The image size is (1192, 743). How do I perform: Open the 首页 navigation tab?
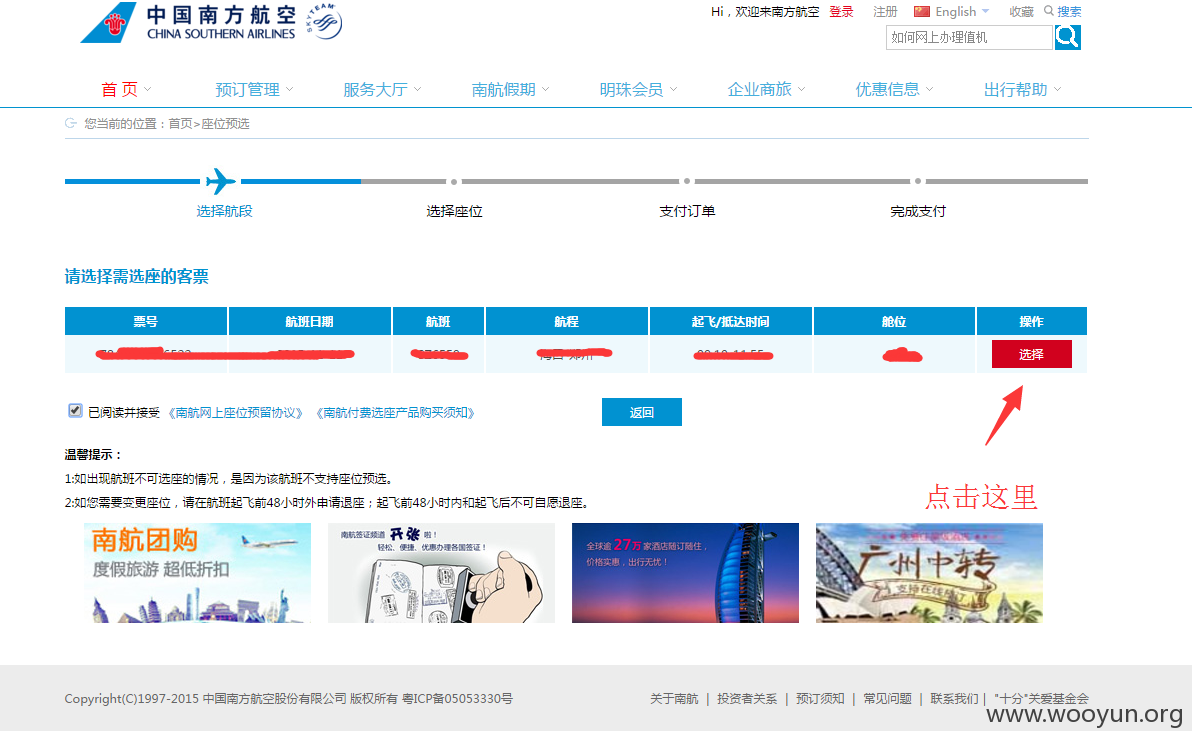[x=119, y=90]
